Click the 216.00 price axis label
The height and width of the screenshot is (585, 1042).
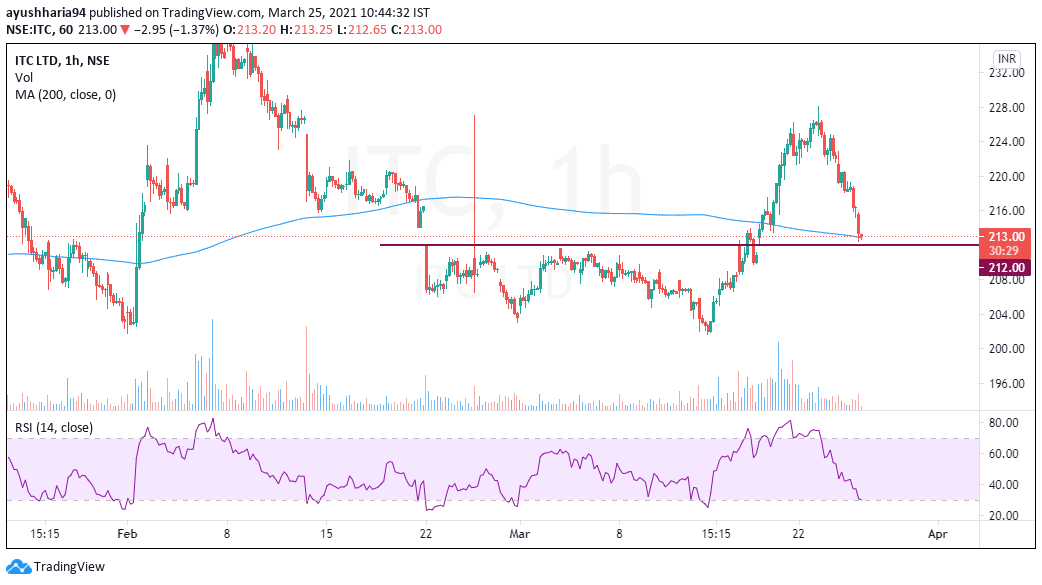1006,211
